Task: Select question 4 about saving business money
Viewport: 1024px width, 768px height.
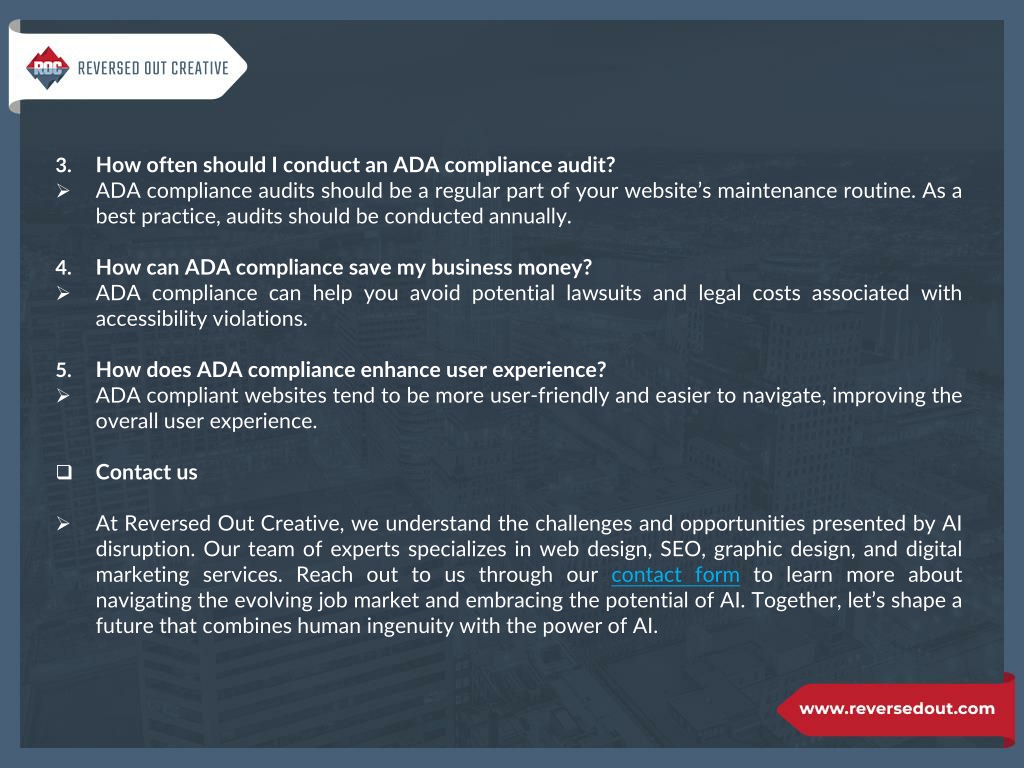Action: 344,267
